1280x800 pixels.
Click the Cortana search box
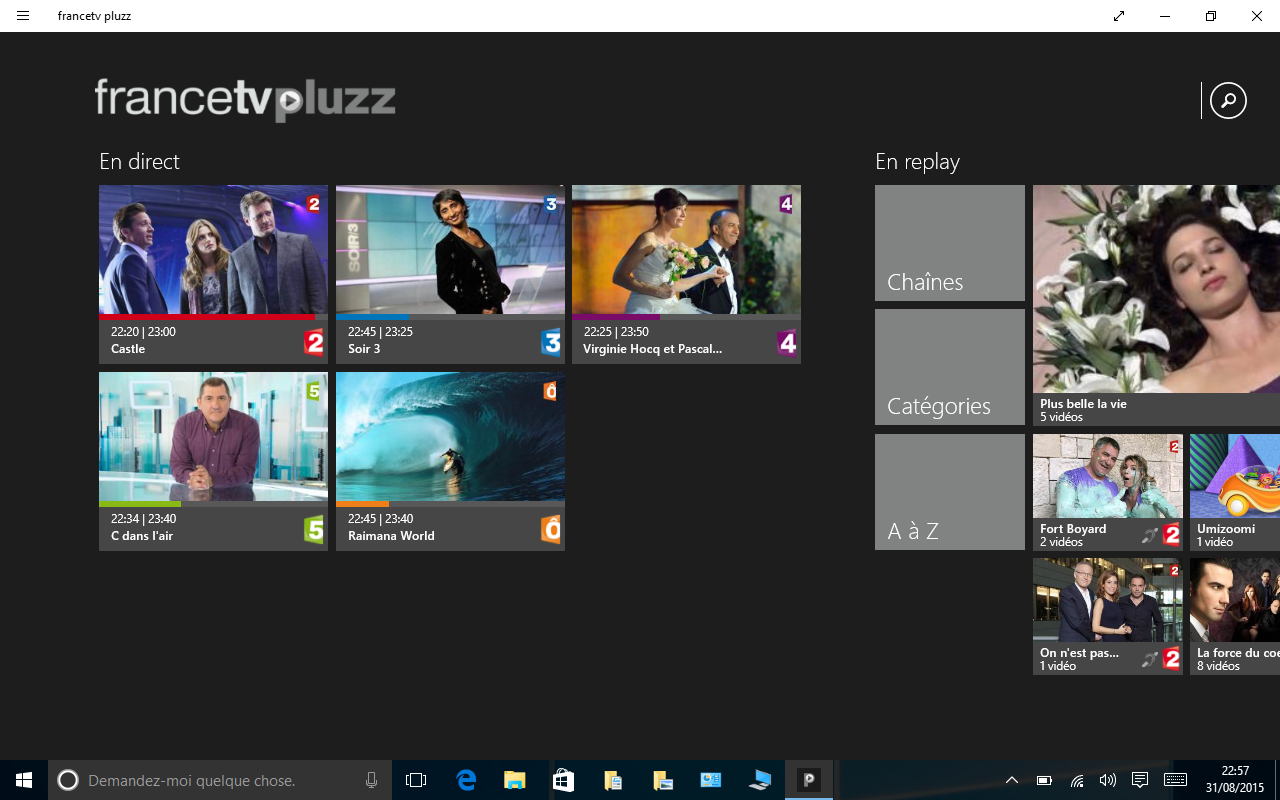[x=220, y=780]
